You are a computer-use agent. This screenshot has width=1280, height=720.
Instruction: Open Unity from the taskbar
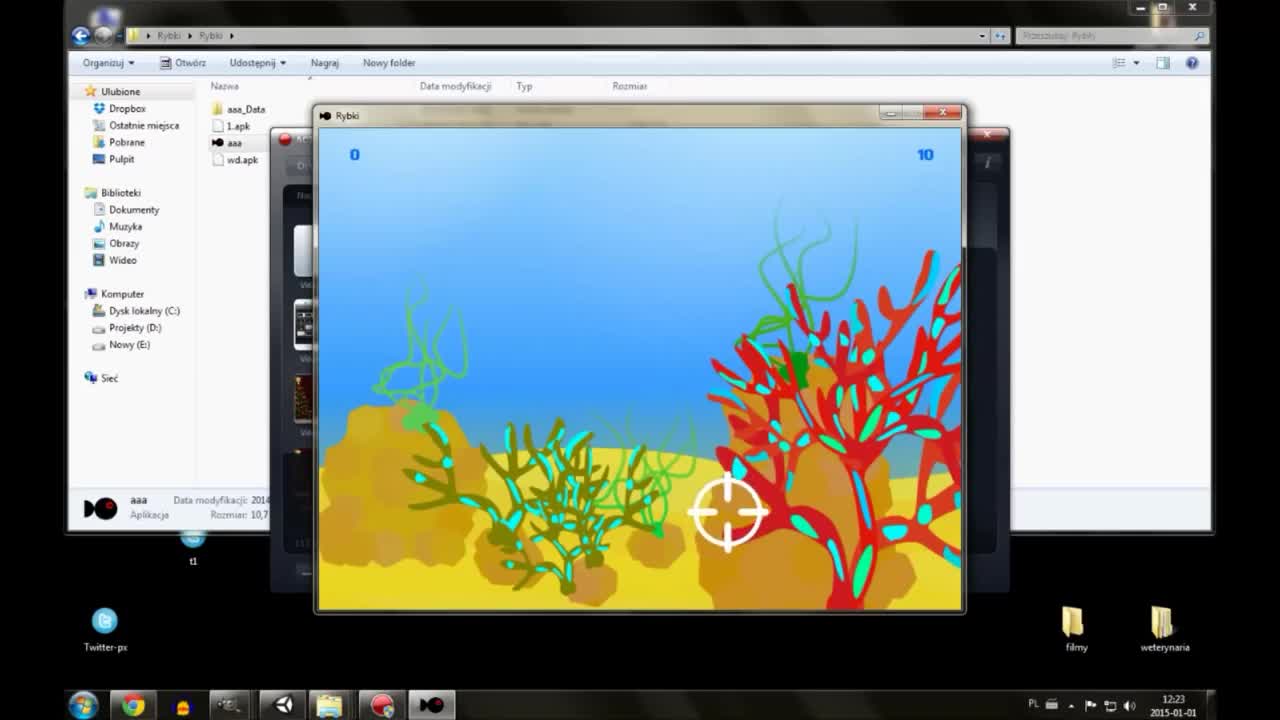coord(282,705)
